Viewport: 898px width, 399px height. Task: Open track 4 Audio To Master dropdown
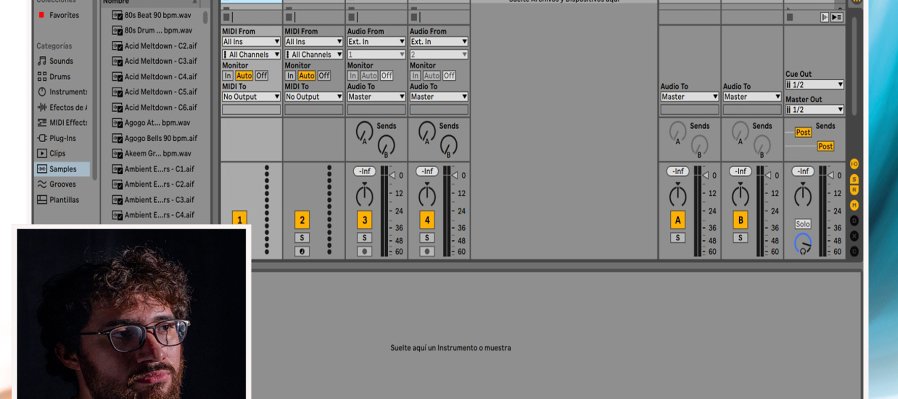439,97
